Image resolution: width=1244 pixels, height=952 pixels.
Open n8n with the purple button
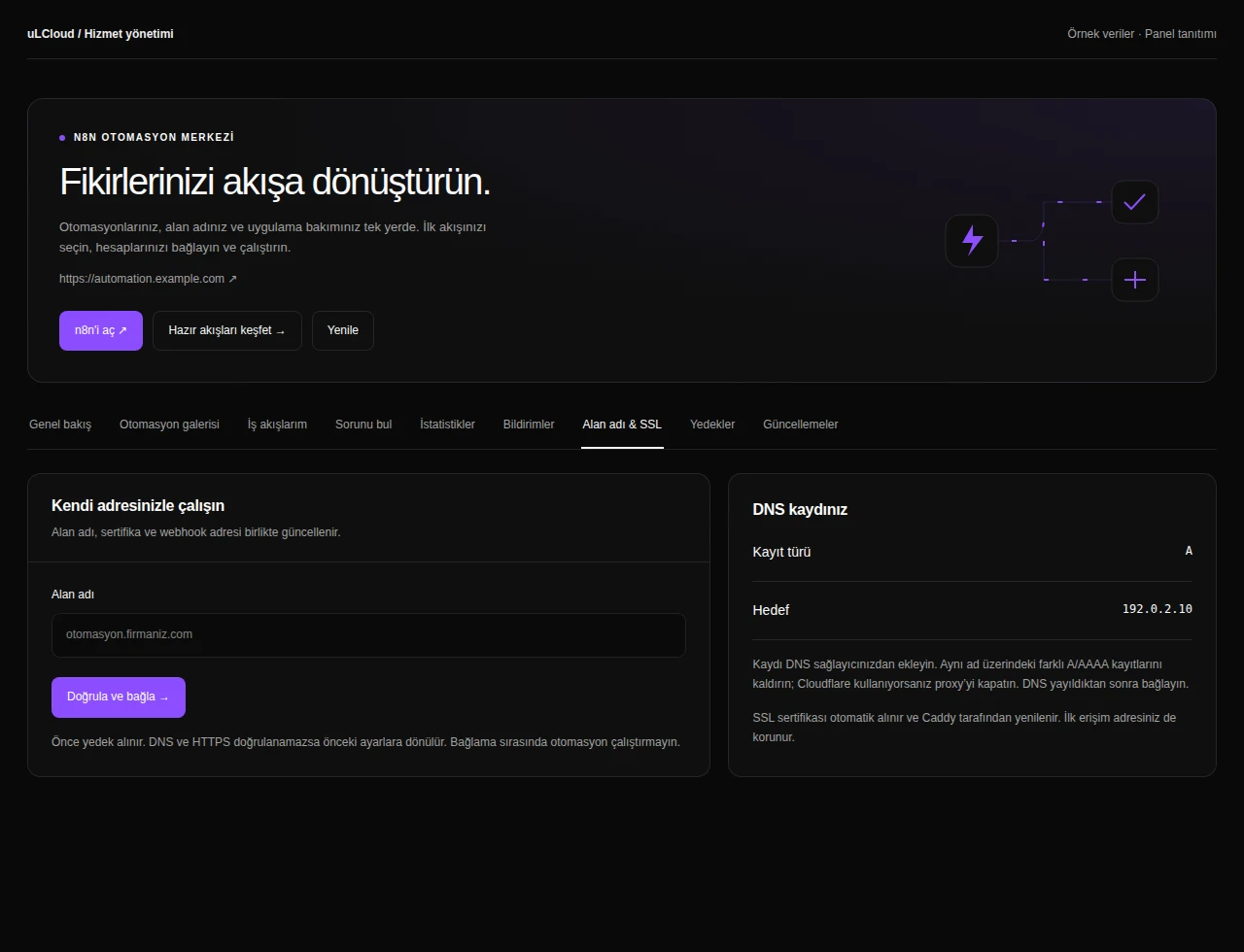(x=101, y=330)
